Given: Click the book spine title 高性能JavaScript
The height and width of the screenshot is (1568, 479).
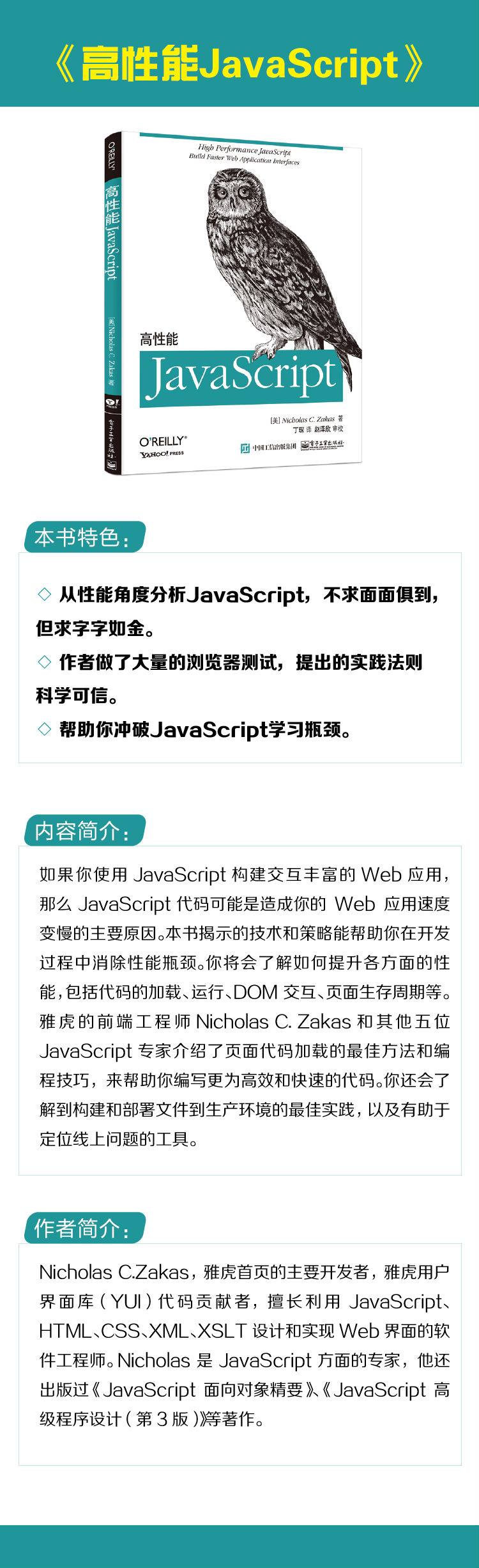Looking at the screenshot, I should tap(112, 232).
